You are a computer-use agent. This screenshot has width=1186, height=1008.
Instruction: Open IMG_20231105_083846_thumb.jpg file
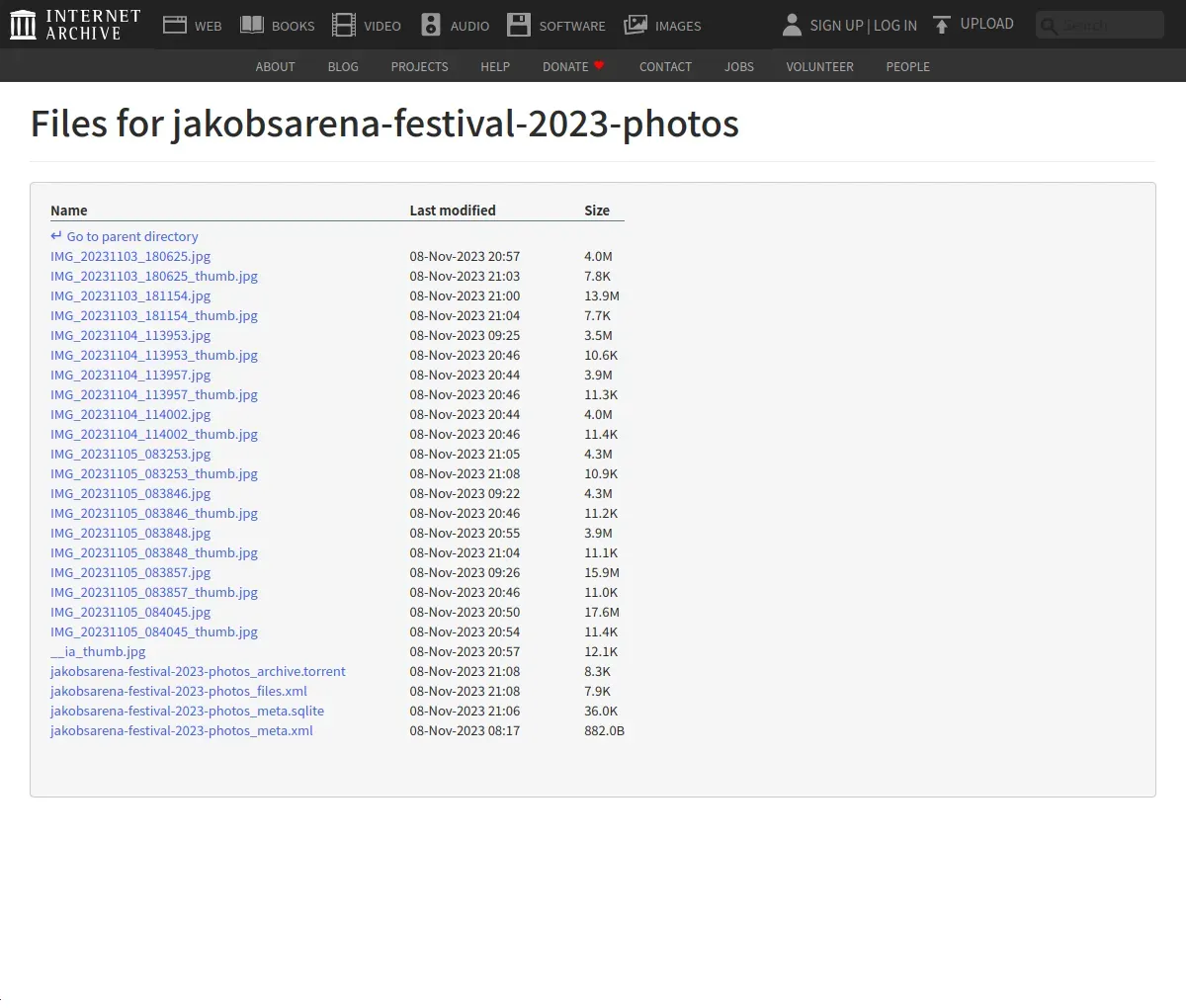click(154, 513)
